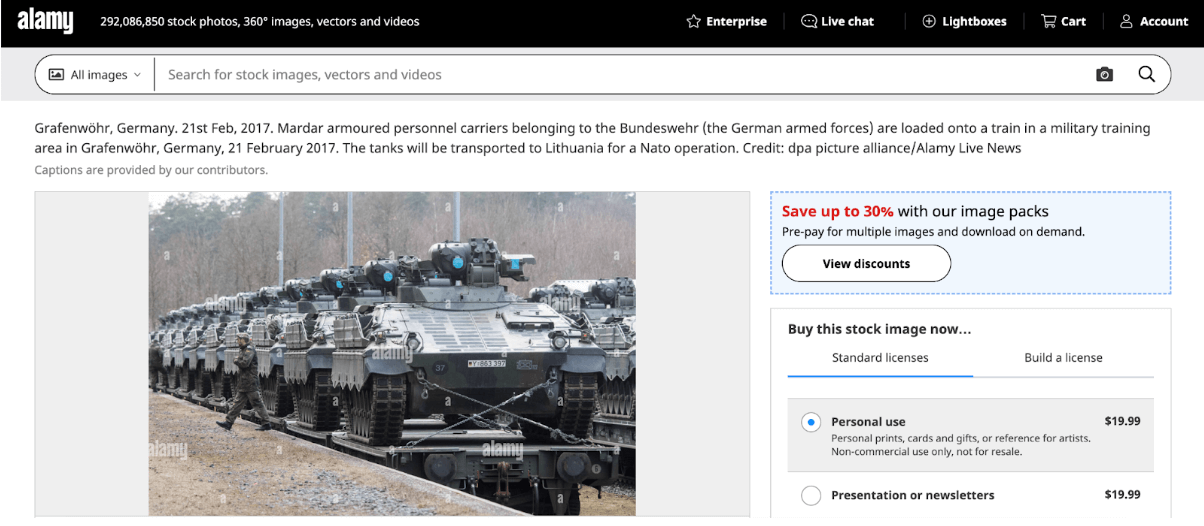Image resolution: width=1204 pixels, height=526 pixels.
Task: Click the Live chat link text
Action: (x=847, y=21)
